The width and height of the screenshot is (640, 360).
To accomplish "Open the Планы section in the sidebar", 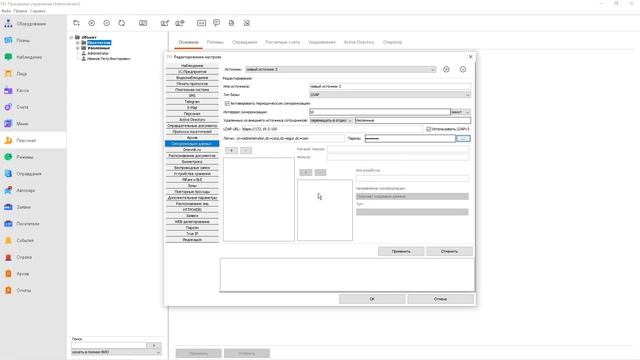I will tap(23, 40).
